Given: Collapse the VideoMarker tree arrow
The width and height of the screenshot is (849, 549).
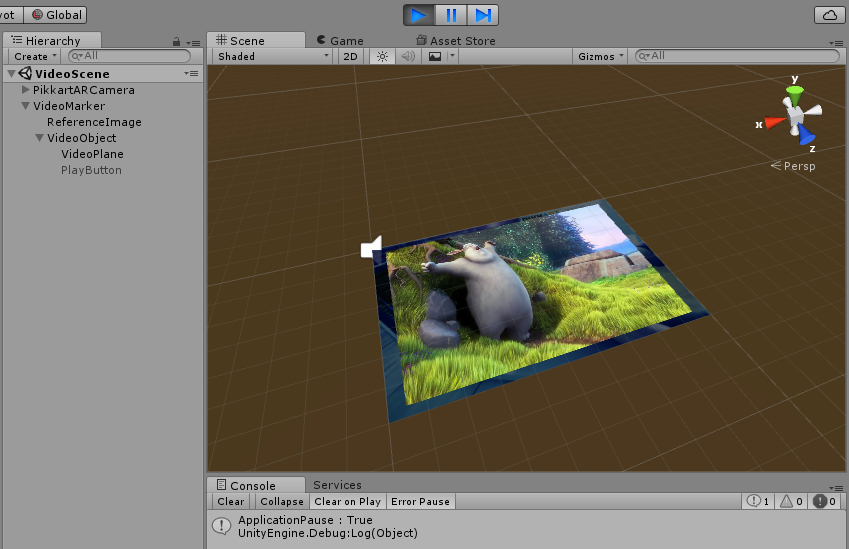Looking at the screenshot, I should coord(25,106).
